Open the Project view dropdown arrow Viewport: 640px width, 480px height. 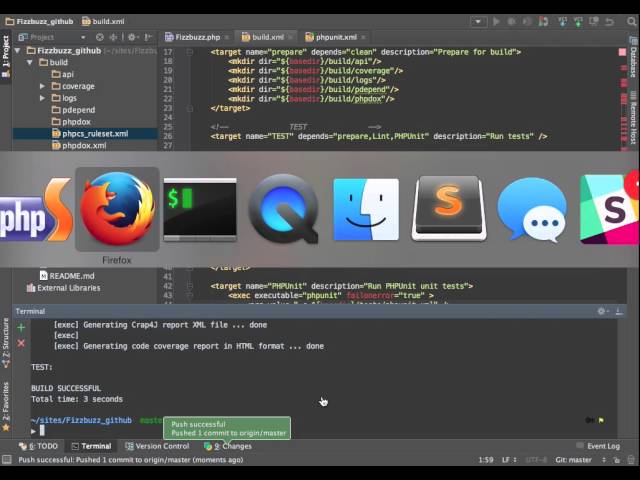[83, 38]
